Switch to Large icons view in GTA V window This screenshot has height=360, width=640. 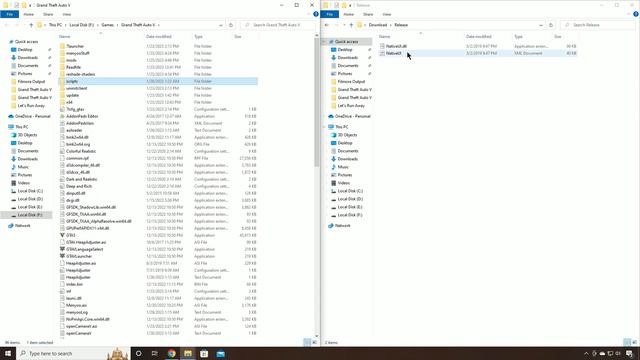[314, 342]
